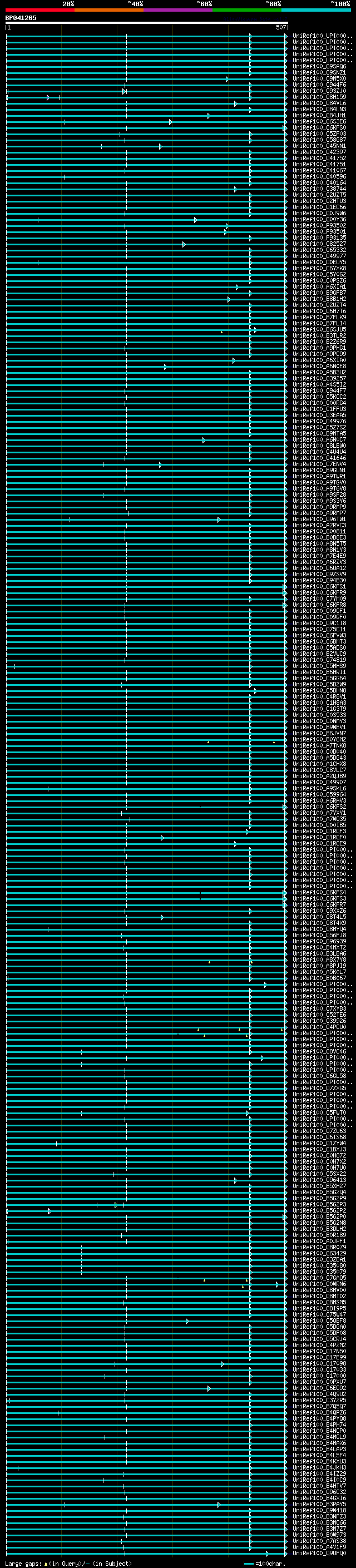Select the UniRef100_Q84JH1 label

click(x=319, y=115)
